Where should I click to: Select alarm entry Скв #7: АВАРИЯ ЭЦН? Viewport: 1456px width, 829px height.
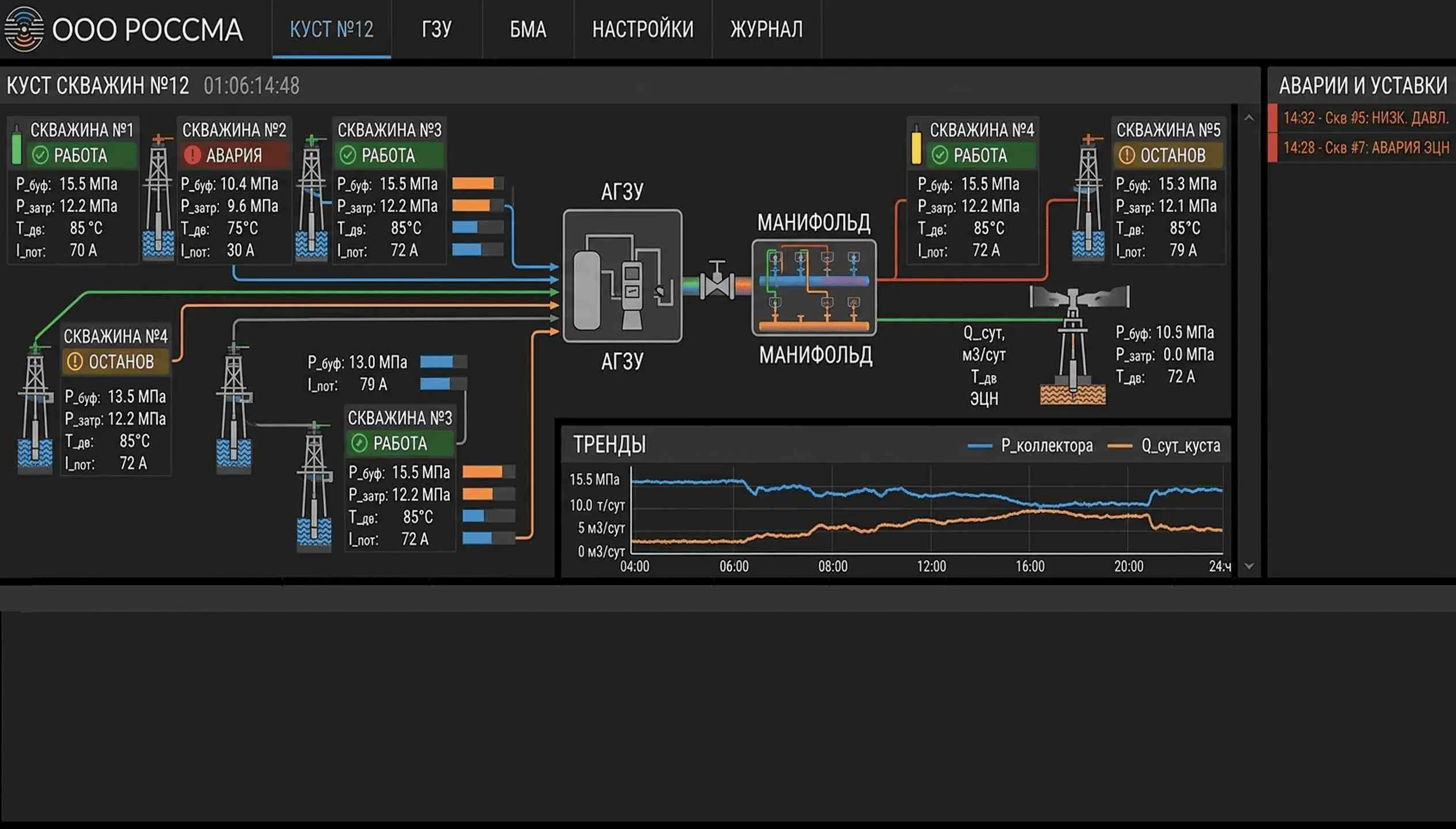pos(1363,148)
